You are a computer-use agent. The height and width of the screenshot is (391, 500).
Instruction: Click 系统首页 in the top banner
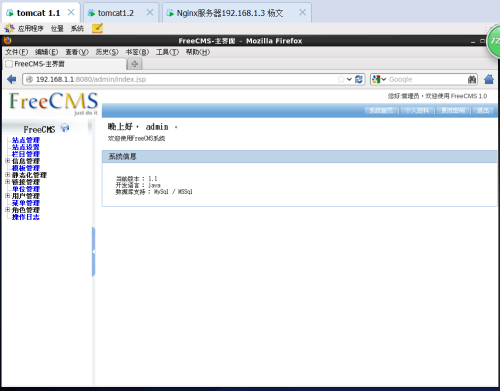tap(381, 110)
